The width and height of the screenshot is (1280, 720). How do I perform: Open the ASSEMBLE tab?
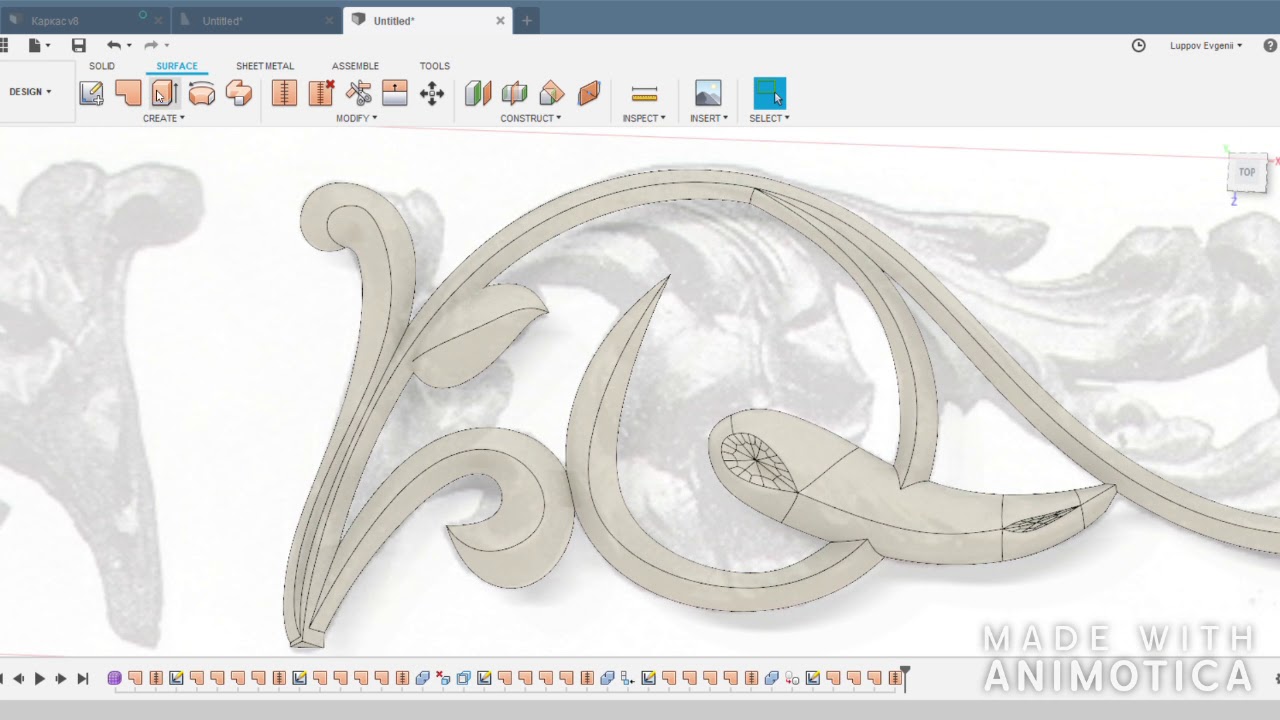point(355,66)
